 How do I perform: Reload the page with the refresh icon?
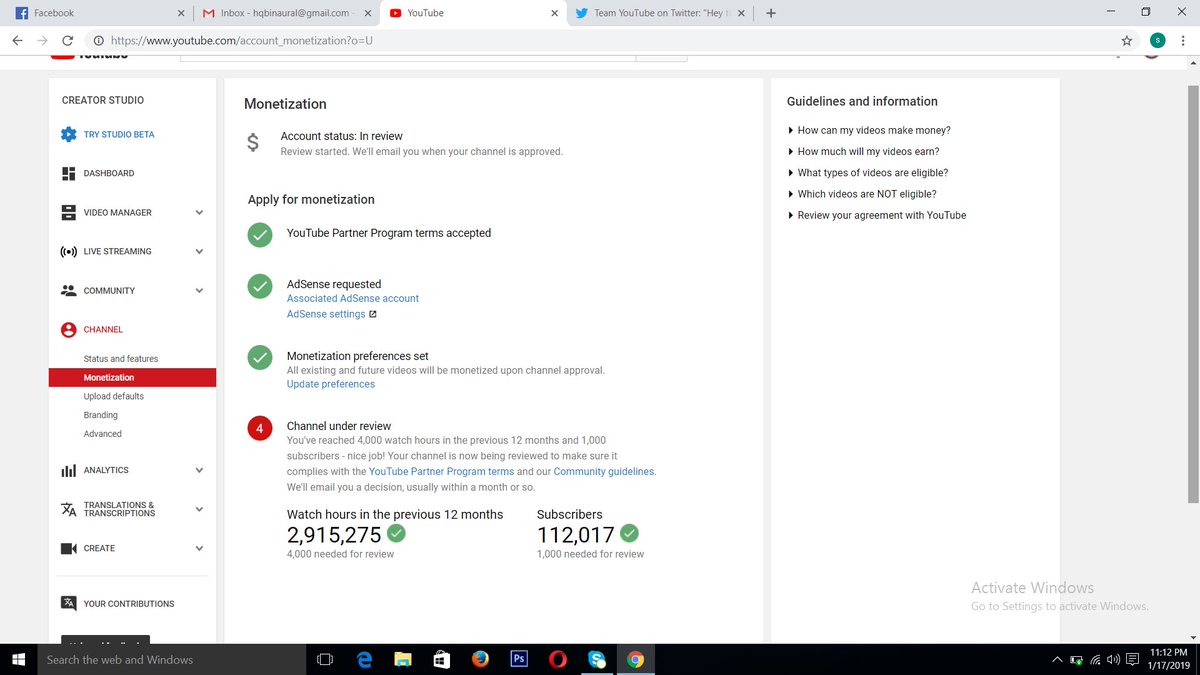pos(67,41)
